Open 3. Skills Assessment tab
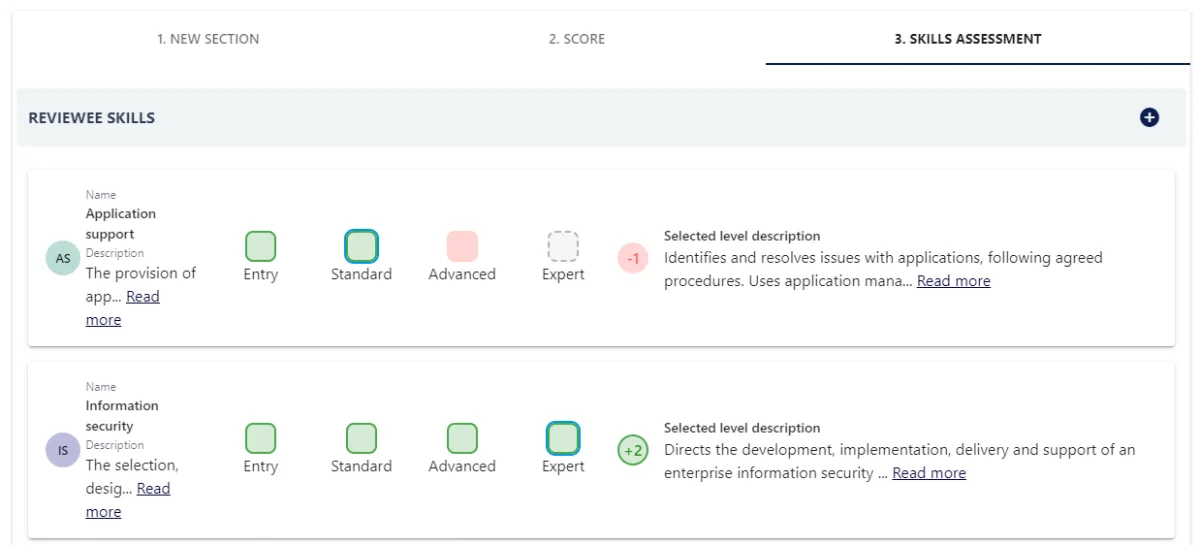 [968, 39]
